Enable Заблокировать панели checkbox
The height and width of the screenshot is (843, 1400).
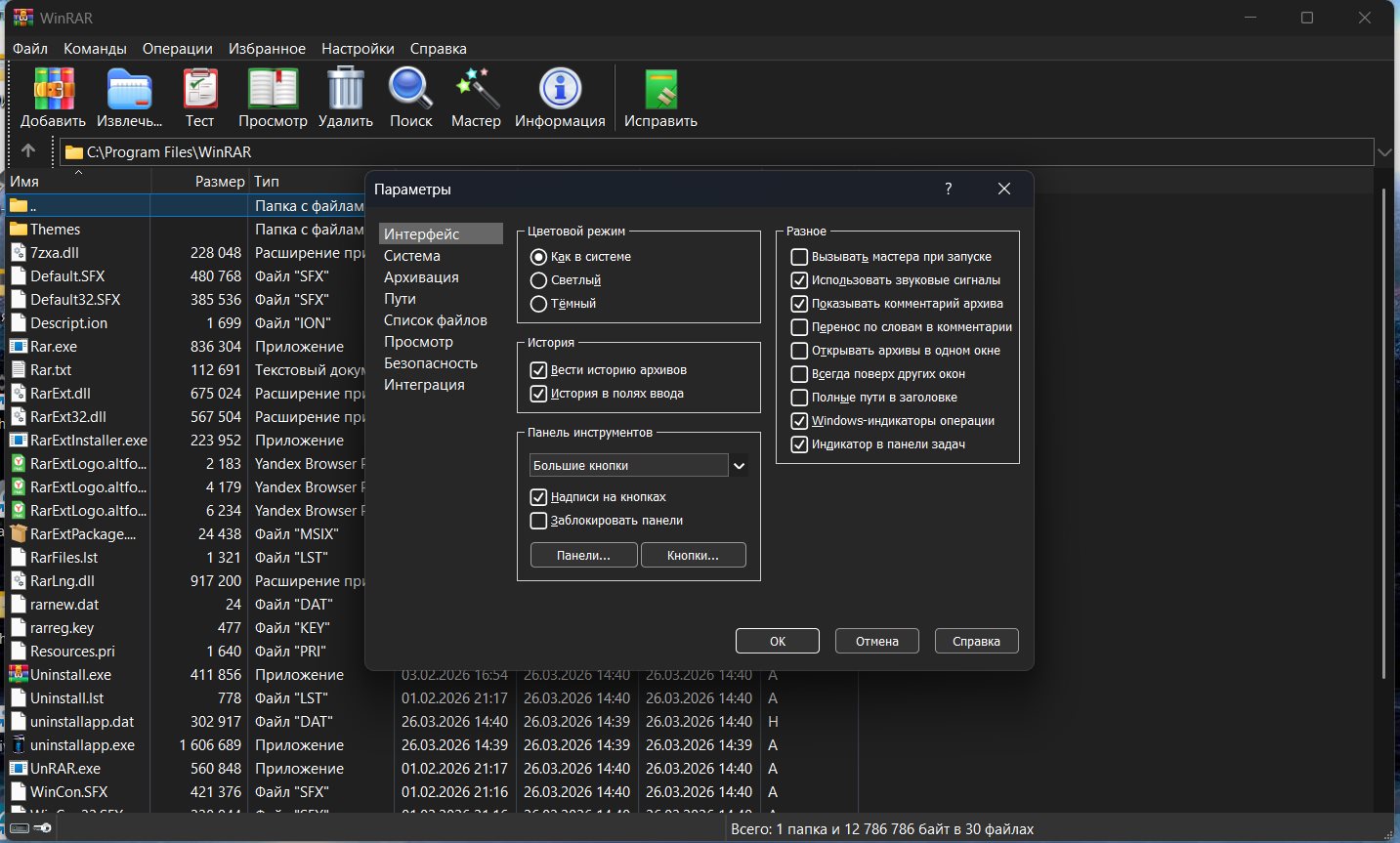pos(538,521)
